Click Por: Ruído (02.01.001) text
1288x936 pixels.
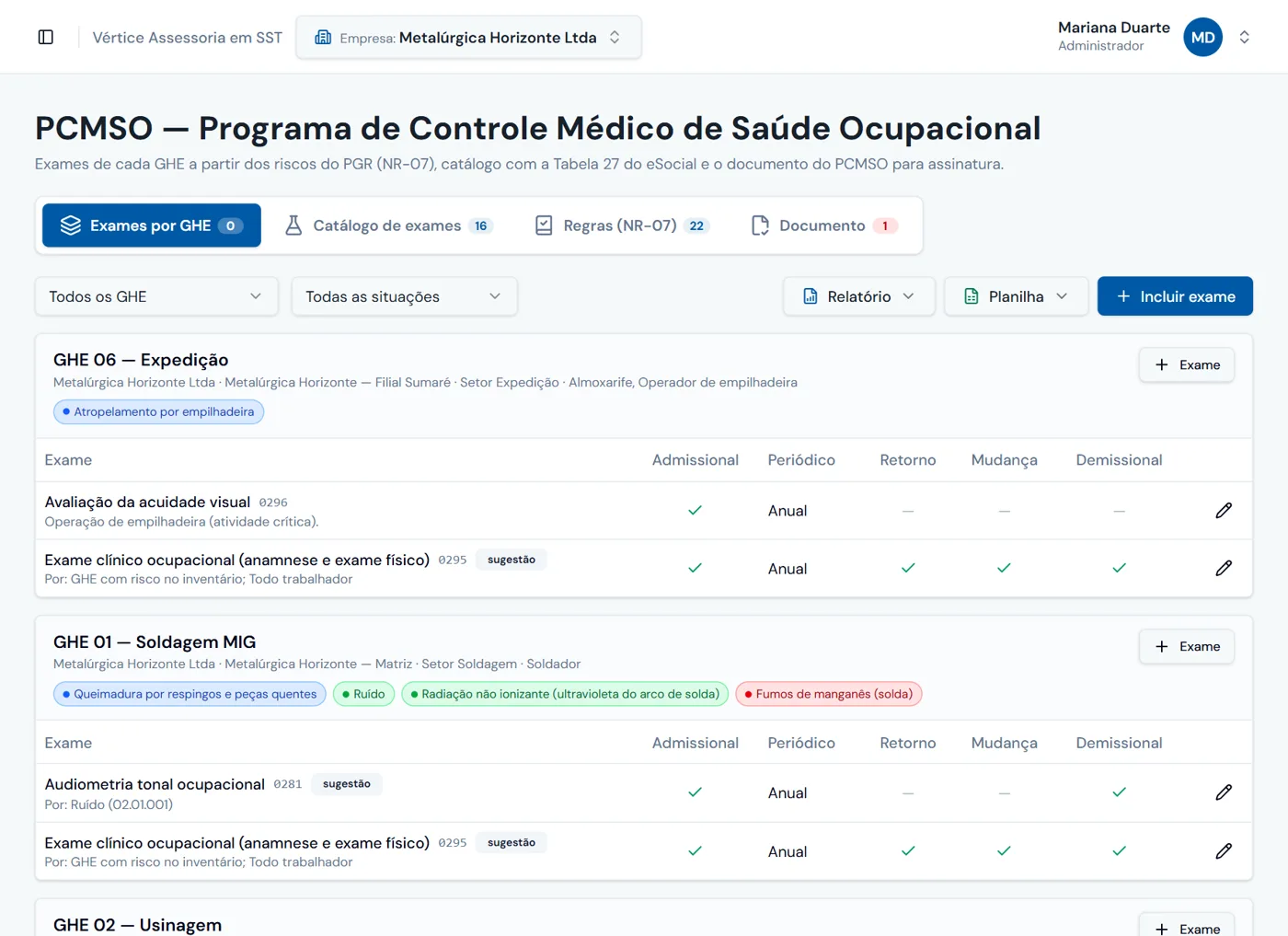click(x=109, y=804)
